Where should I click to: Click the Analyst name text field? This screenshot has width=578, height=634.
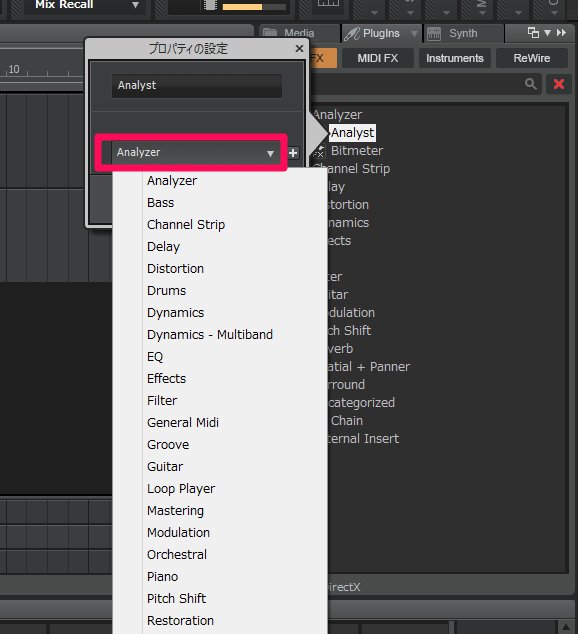(x=197, y=85)
